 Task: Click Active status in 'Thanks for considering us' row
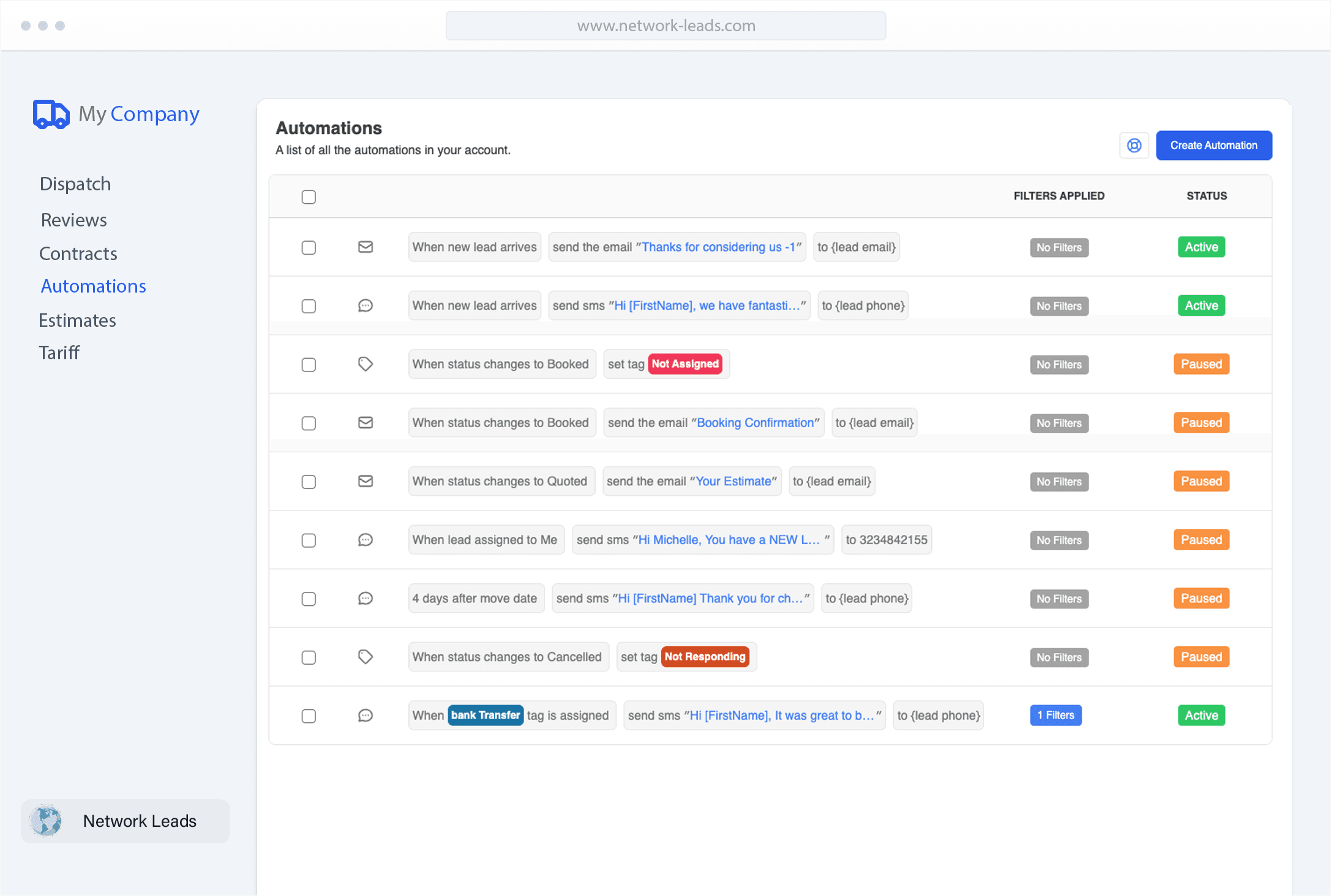click(1201, 247)
